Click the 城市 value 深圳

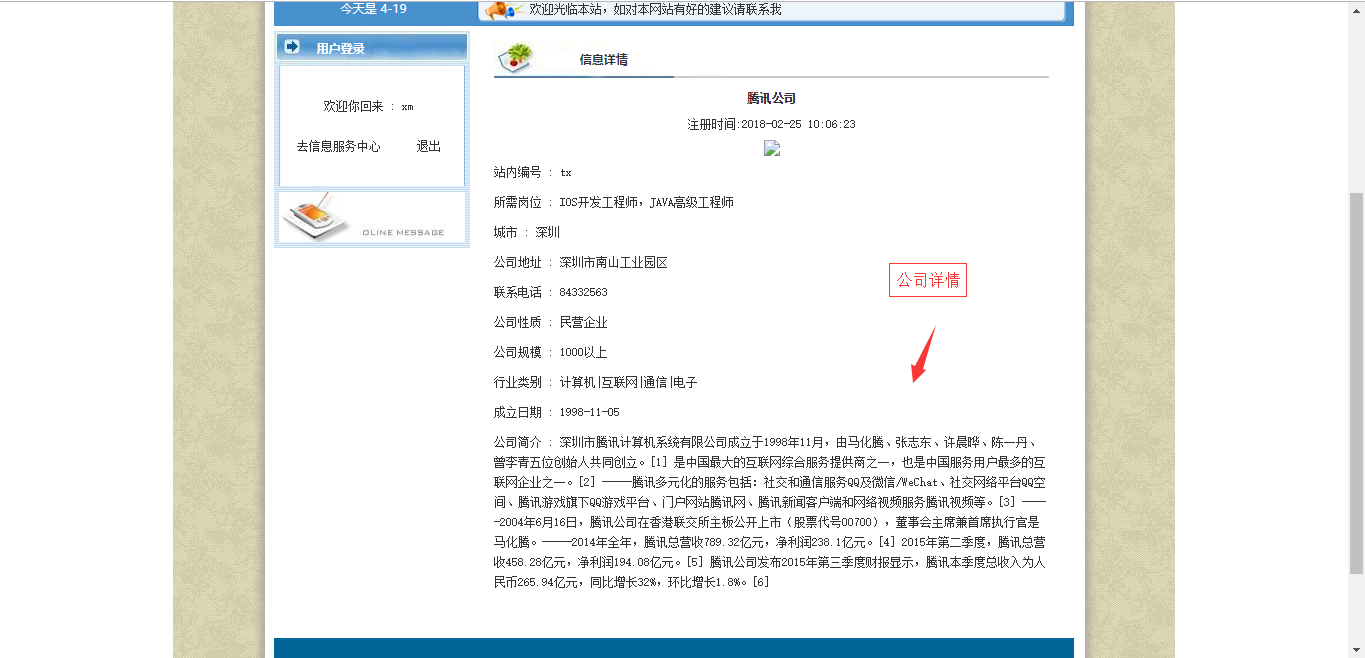(x=547, y=233)
